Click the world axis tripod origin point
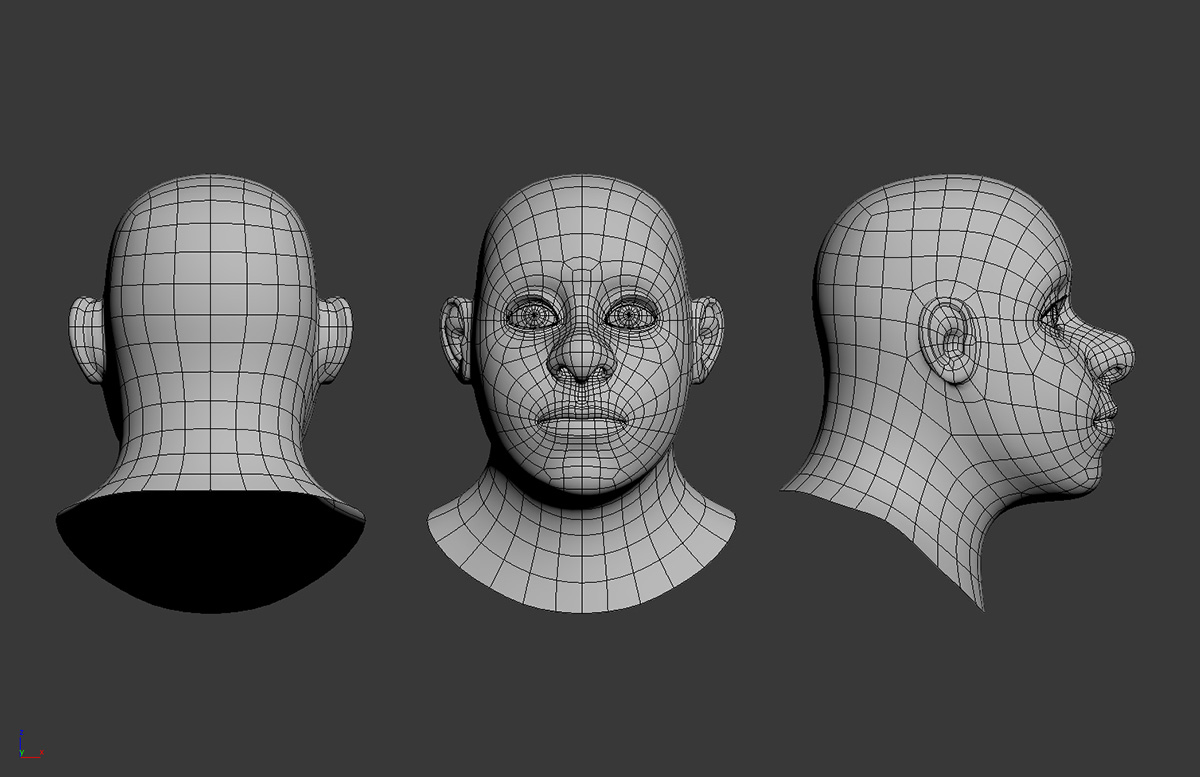The height and width of the screenshot is (777, 1200). click(x=21, y=757)
